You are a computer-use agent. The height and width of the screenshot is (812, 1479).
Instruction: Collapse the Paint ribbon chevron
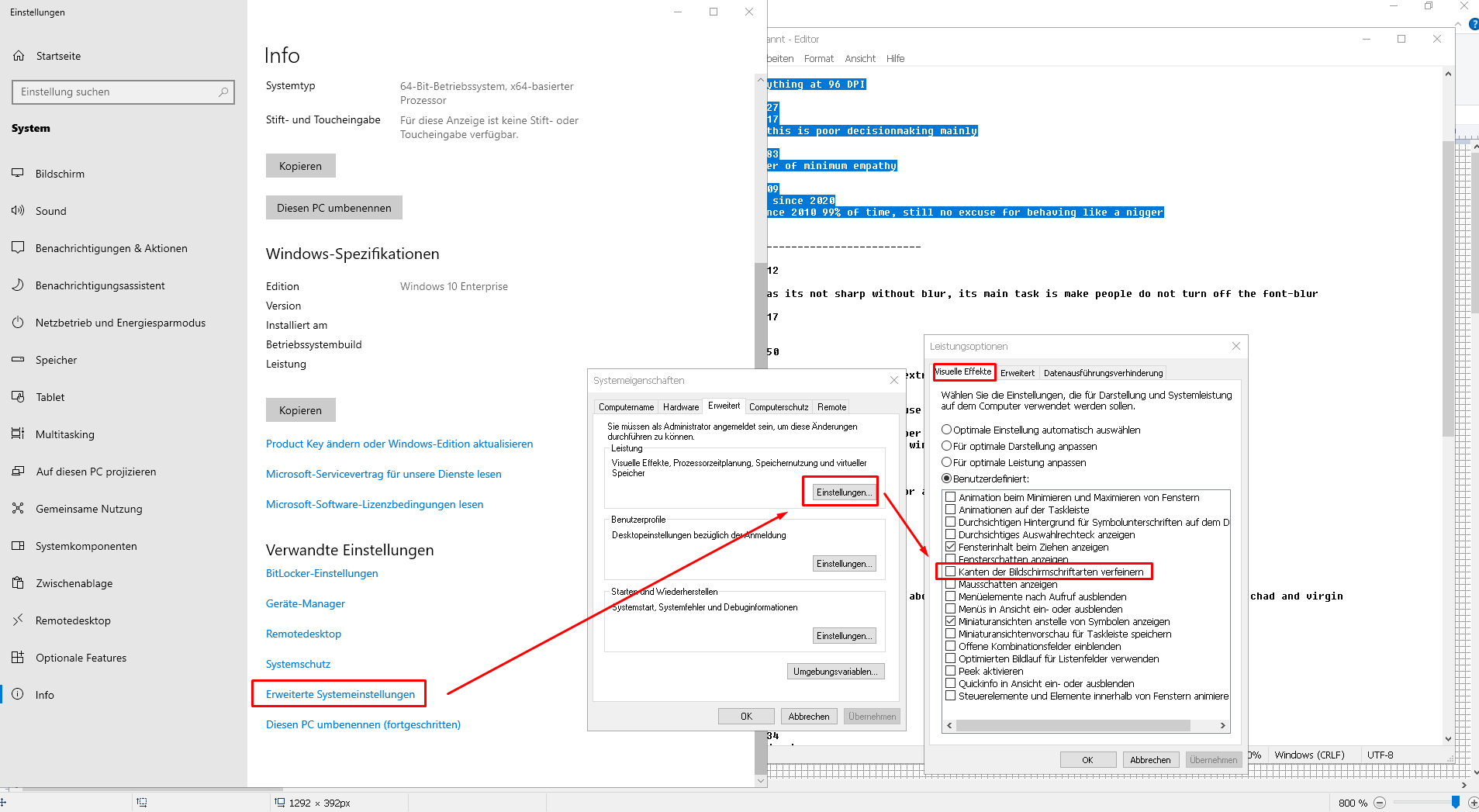pos(1460,25)
